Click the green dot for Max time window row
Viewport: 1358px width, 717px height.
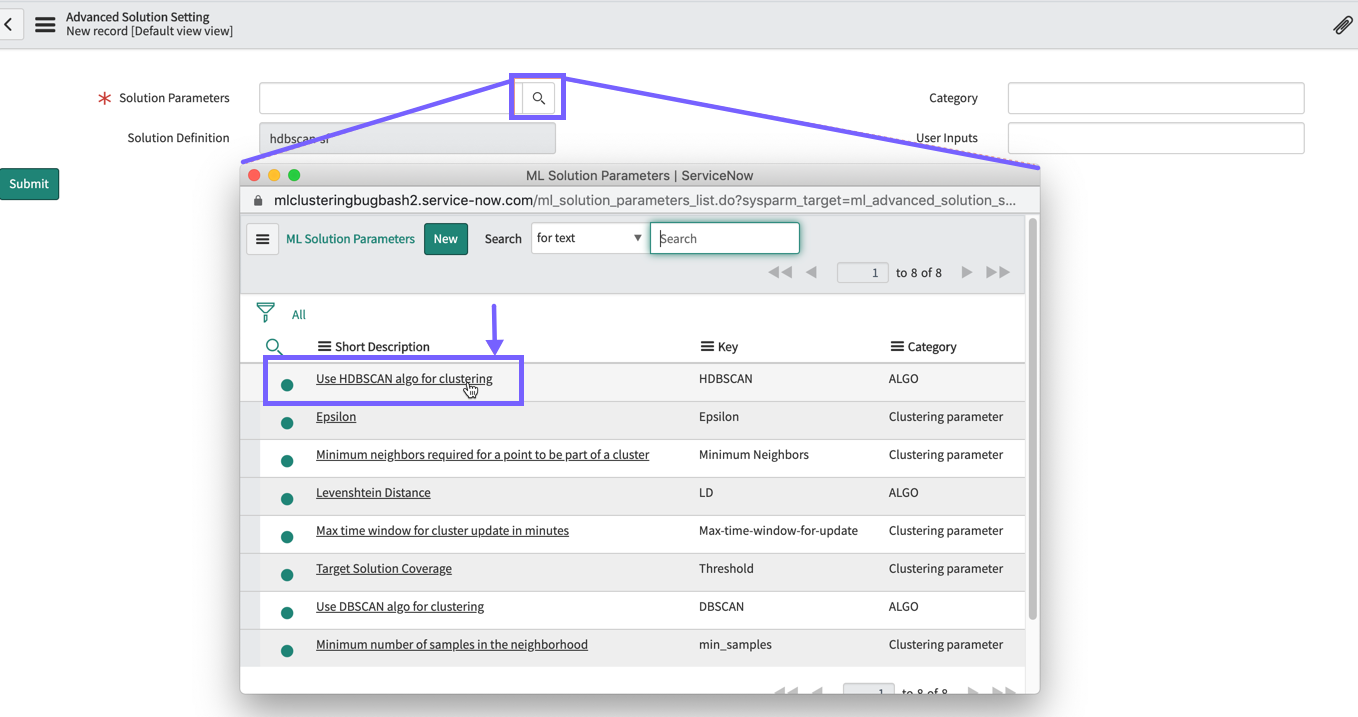(287, 537)
